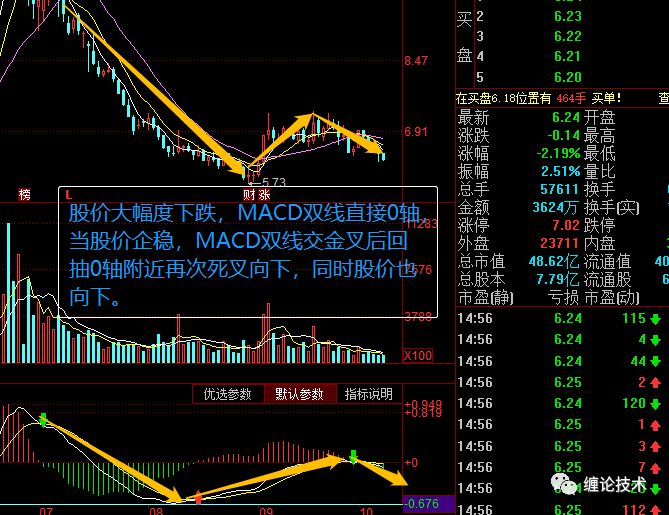Click the +0 MACD zero axis label
The width and height of the screenshot is (669, 515).
411,463
